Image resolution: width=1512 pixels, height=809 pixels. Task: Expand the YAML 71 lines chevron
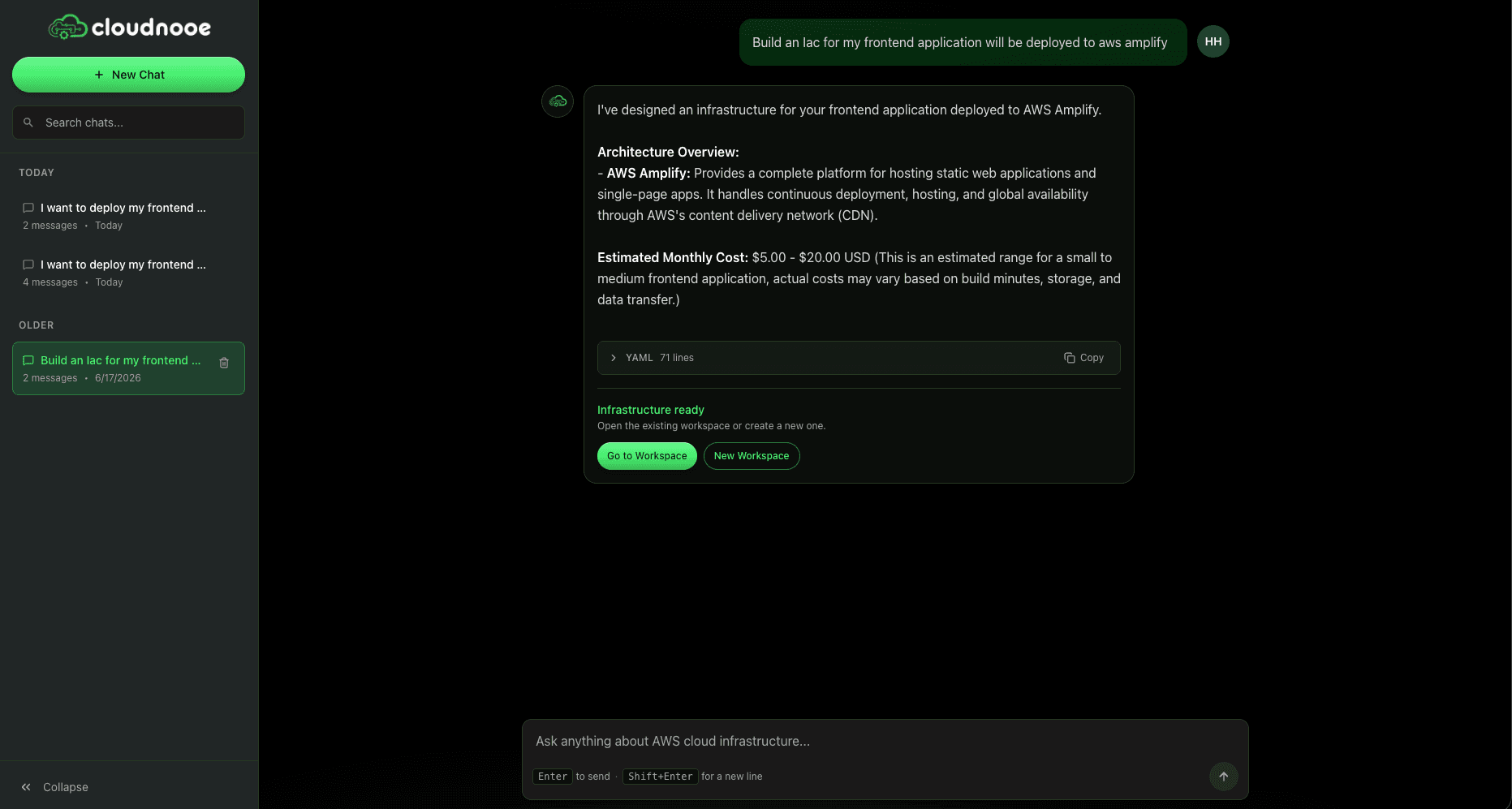[614, 358]
